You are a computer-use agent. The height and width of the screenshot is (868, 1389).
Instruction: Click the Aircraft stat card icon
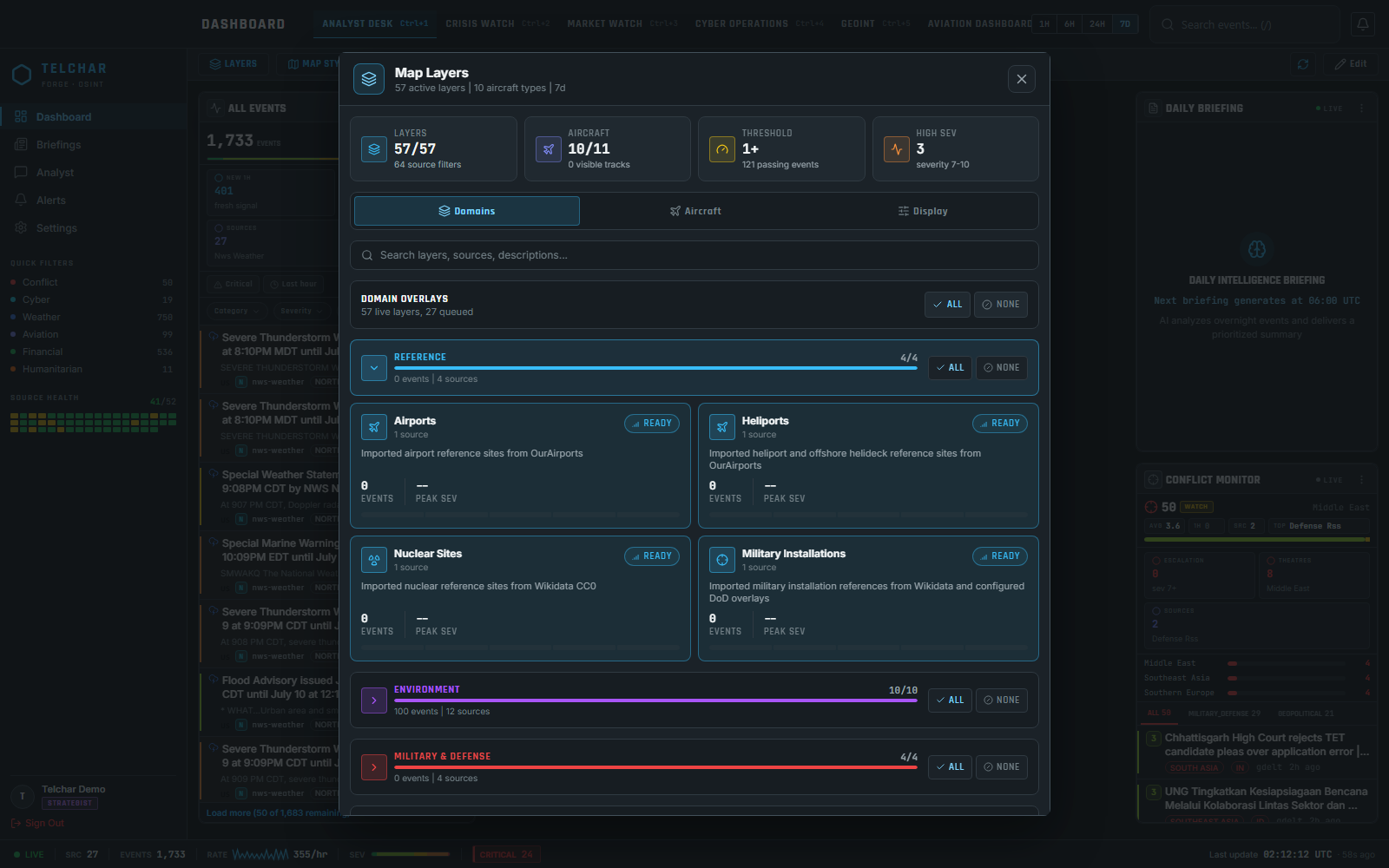549,149
